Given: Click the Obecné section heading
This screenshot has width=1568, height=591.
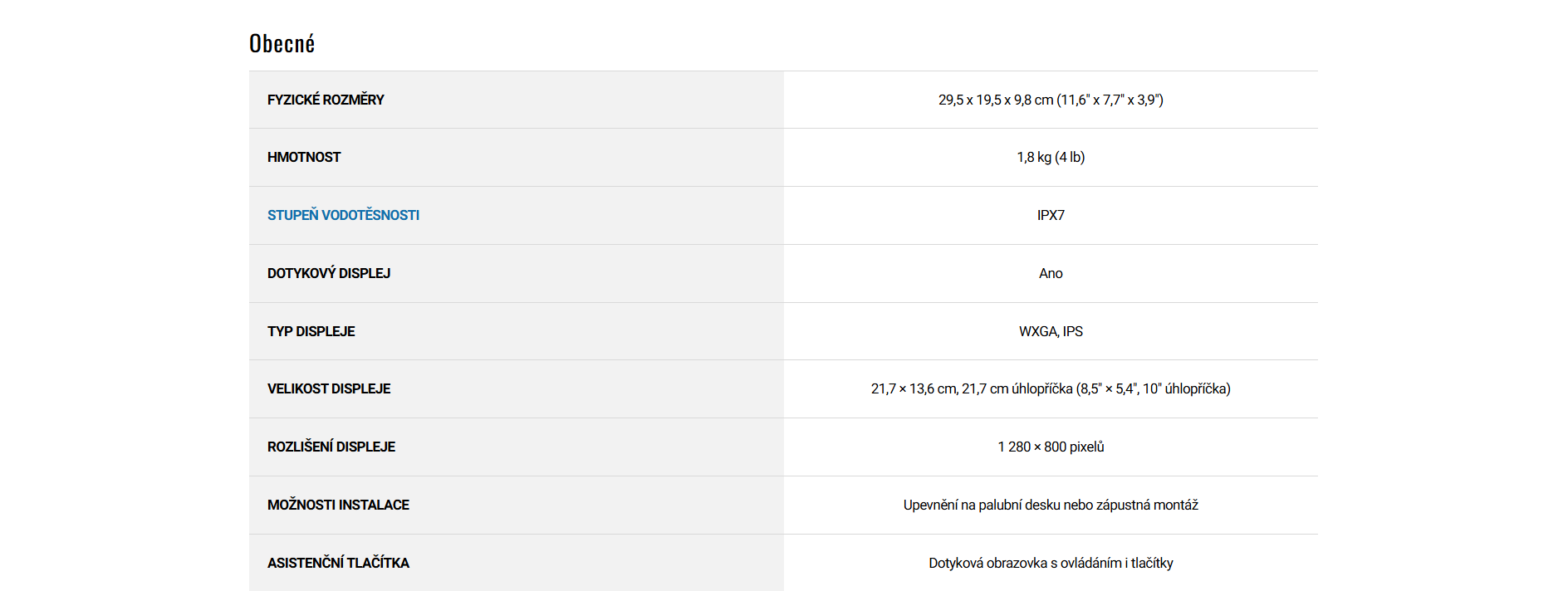Looking at the screenshot, I should (282, 44).
